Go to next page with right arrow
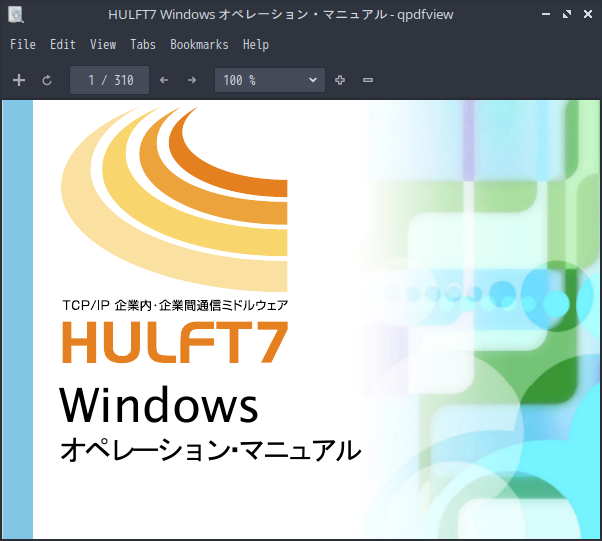602x541 pixels. [x=192, y=80]
